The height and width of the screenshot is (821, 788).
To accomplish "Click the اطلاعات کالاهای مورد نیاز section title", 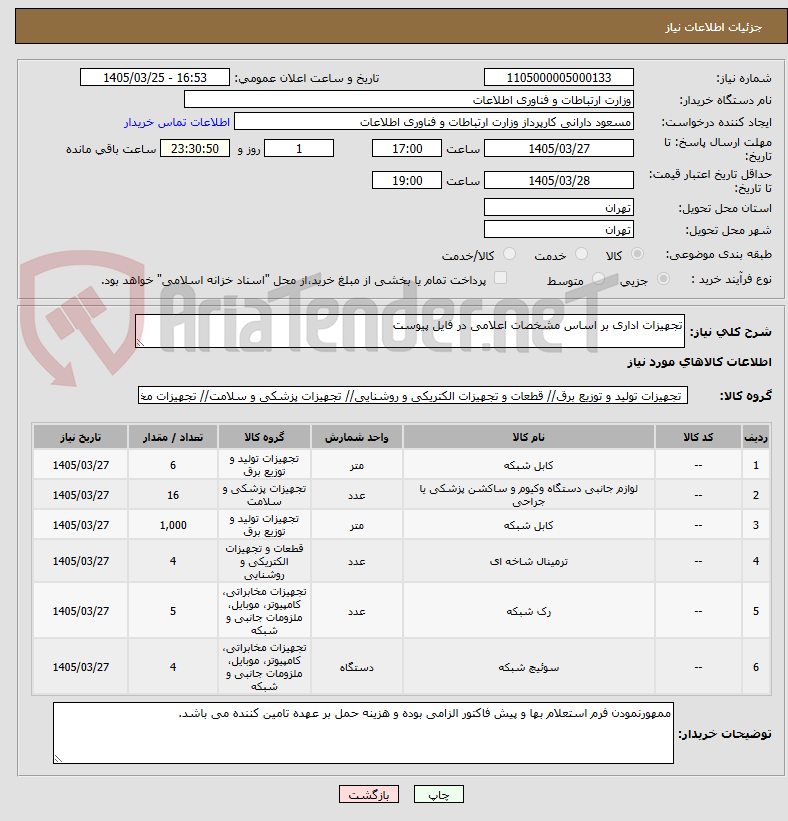I will click(x=699, y=362).
